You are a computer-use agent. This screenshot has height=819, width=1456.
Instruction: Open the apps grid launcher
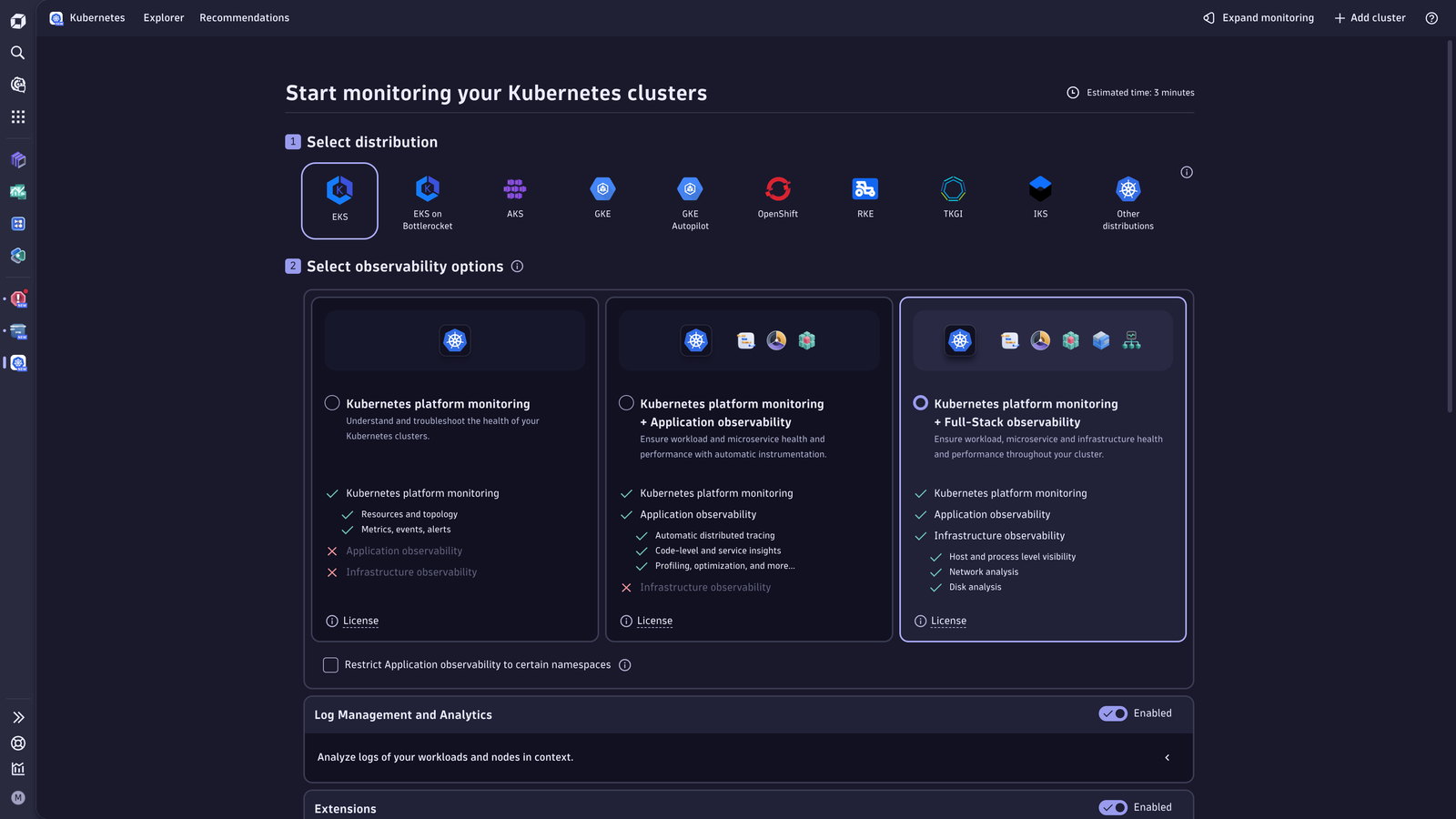(x=17, y=116)
